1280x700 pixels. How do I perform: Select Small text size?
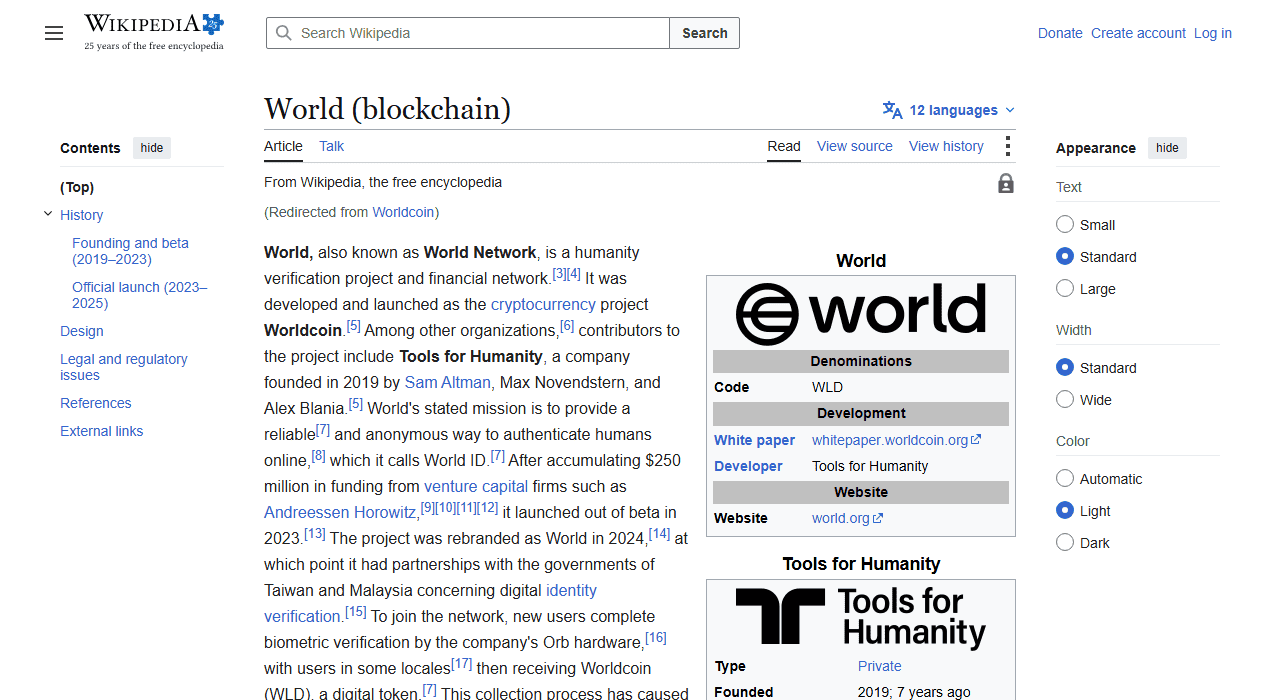point(1065,225)
